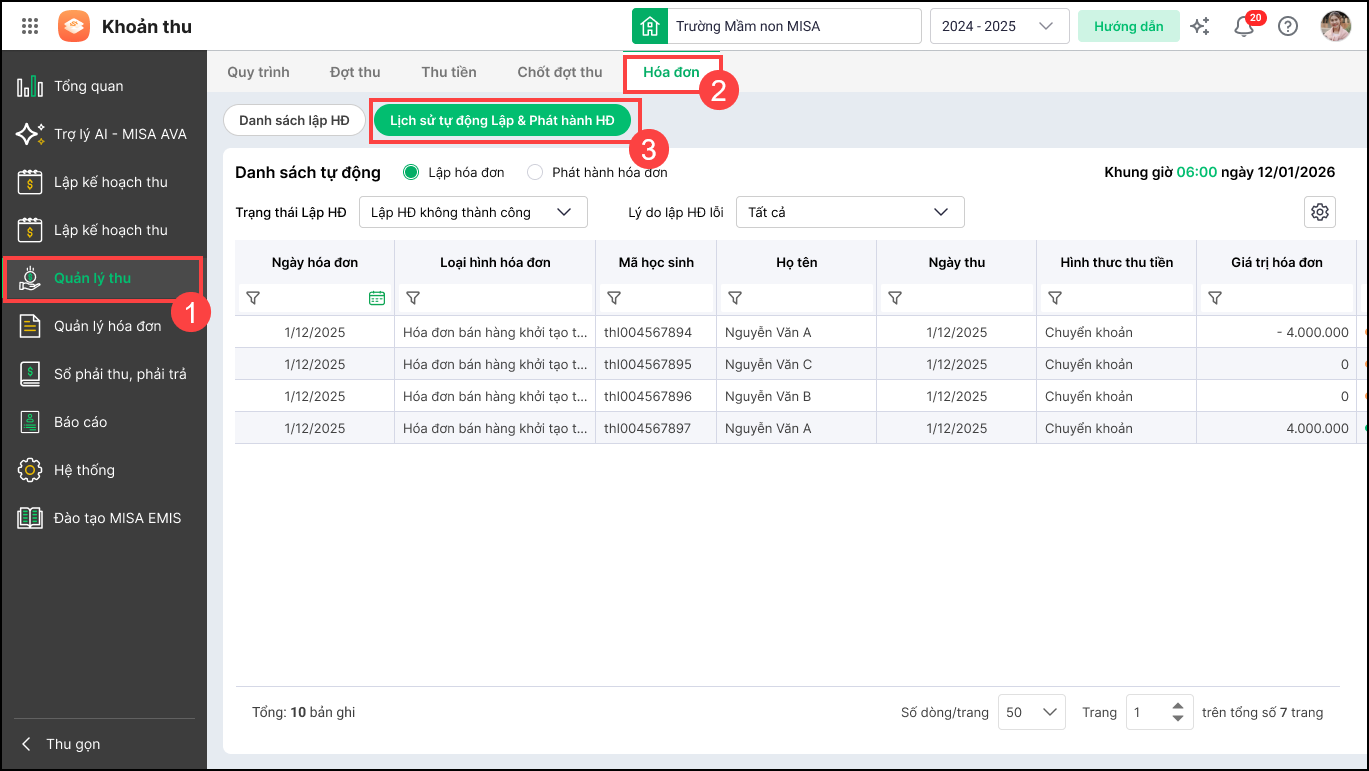Open the help question mark icon
1369x771 pixels.
(1288, 27)
